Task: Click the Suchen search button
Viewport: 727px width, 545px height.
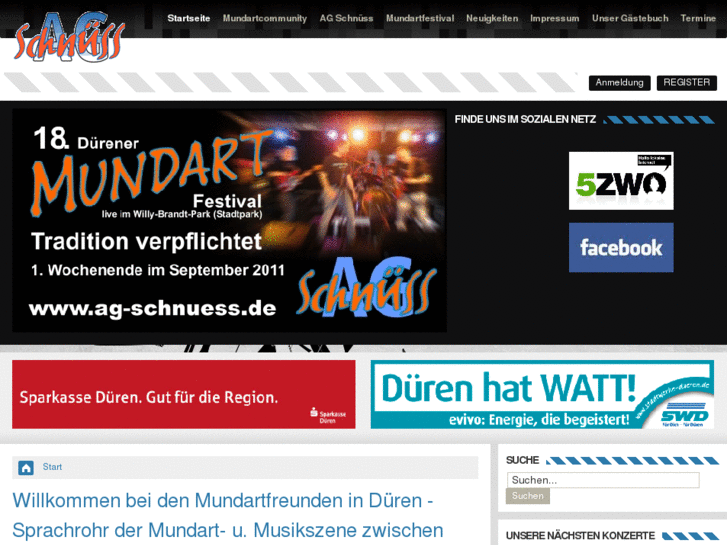Action: tap(528, 496)
